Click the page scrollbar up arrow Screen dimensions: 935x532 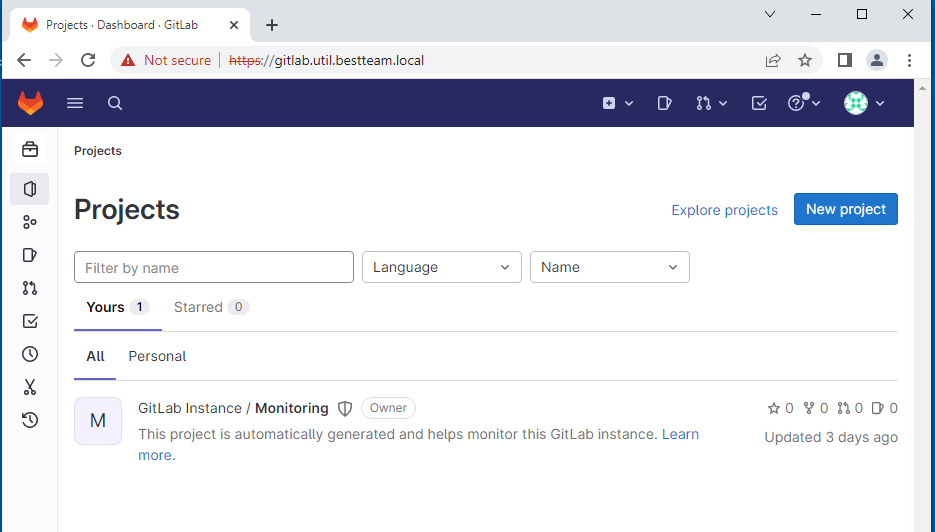pos(924,88)
